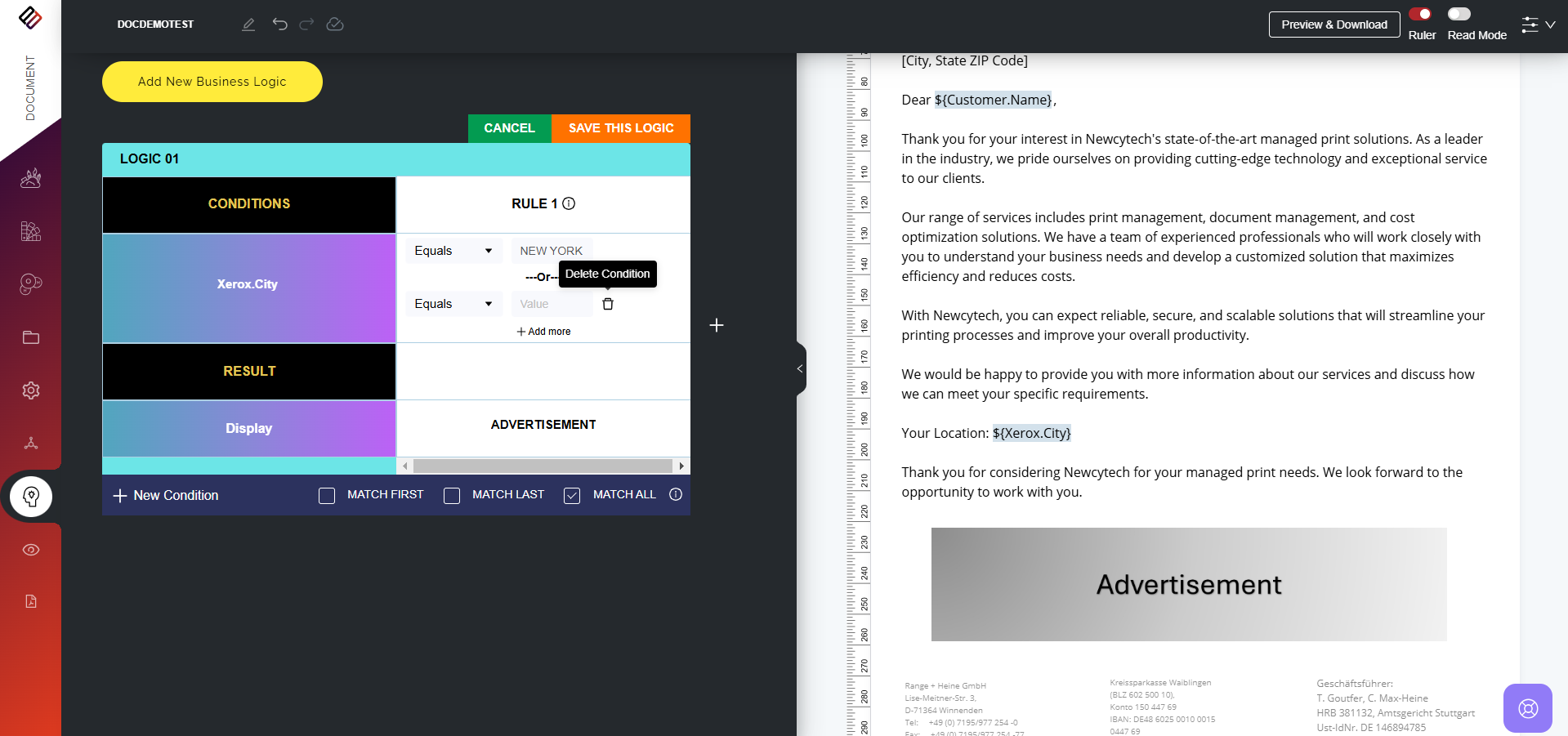Click the SAVE THIS LOGIC button

pyautogui.click(x=621, y=128)
